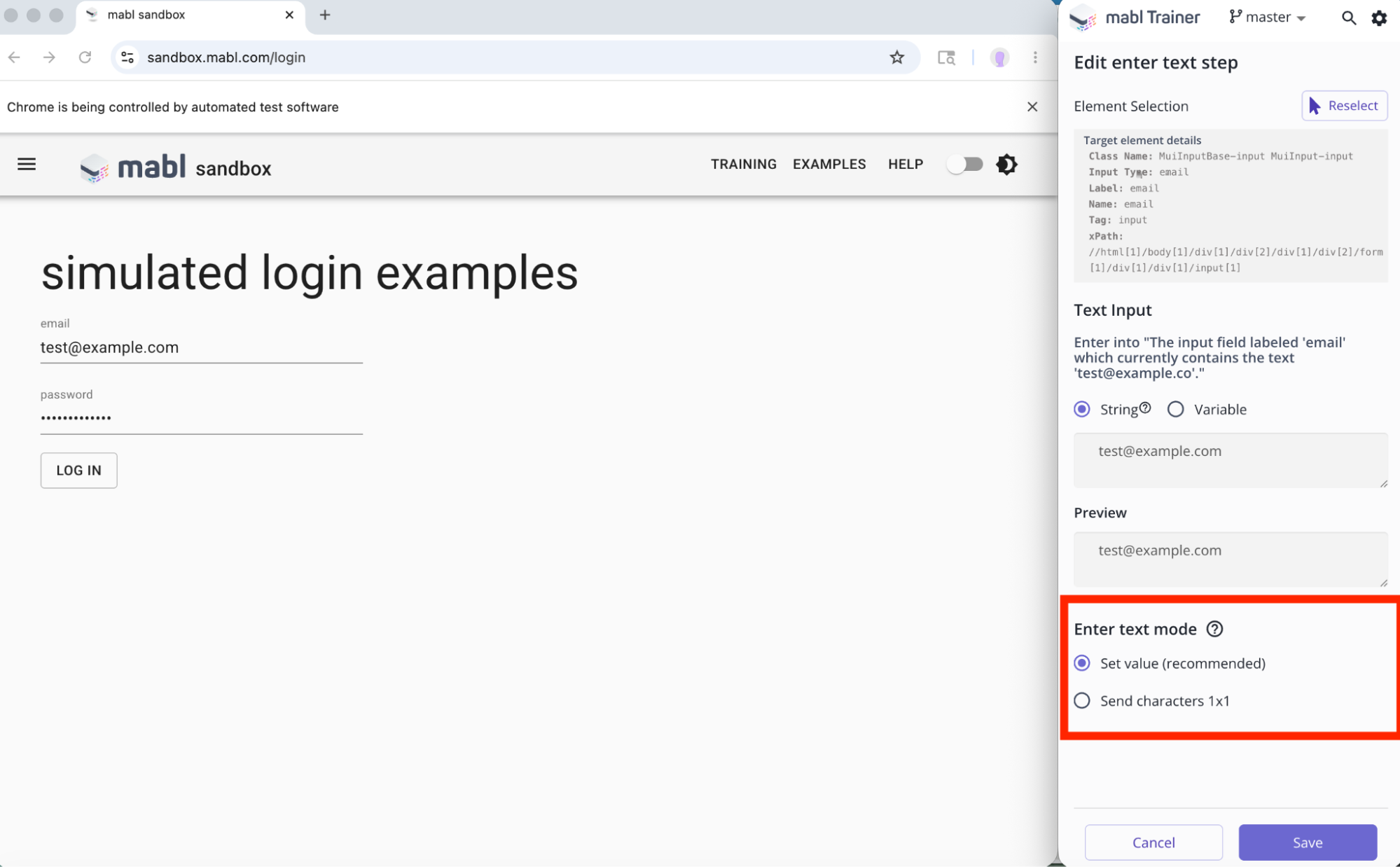This screenshot has width=1400, height=867.
Task: Bookmark this page with star icon
Action: point(896,57)
